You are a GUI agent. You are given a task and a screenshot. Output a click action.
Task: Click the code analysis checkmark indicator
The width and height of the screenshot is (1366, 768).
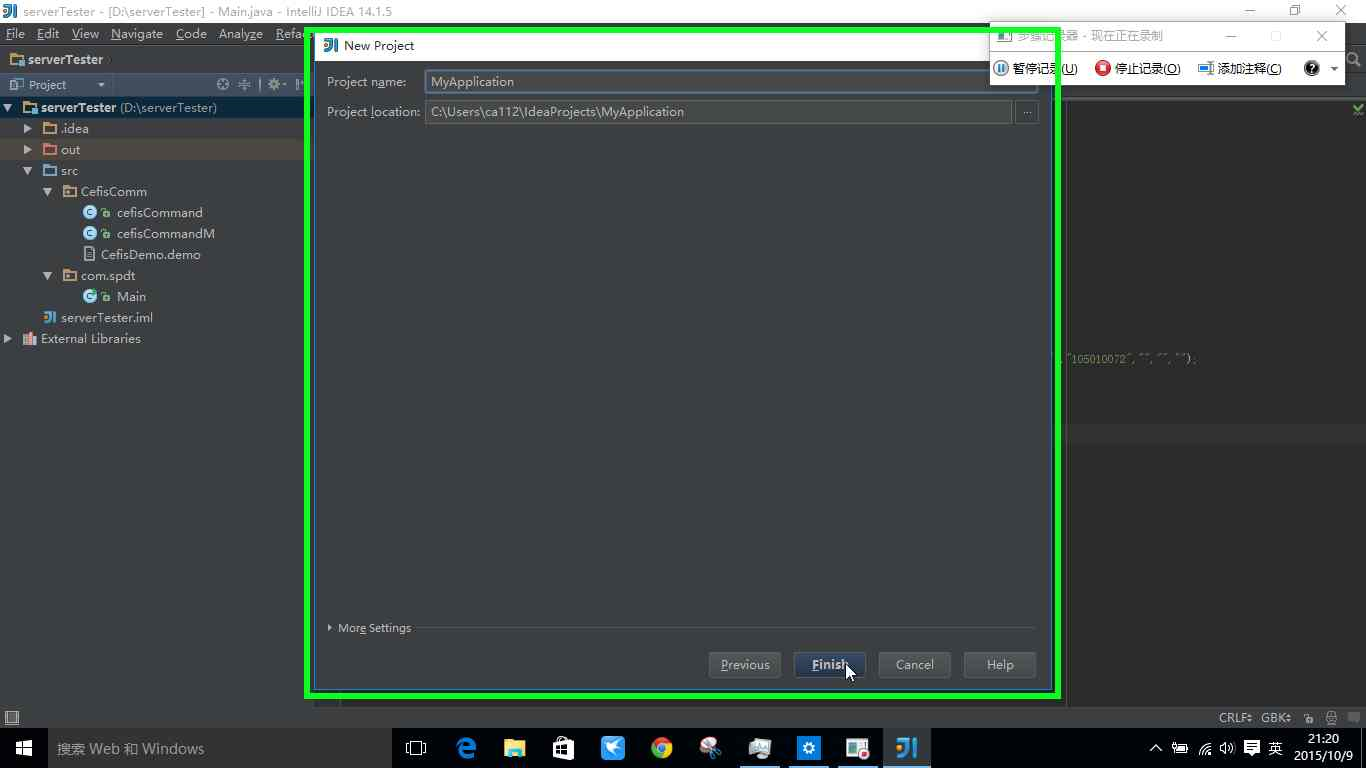(x=1358, y=108)
